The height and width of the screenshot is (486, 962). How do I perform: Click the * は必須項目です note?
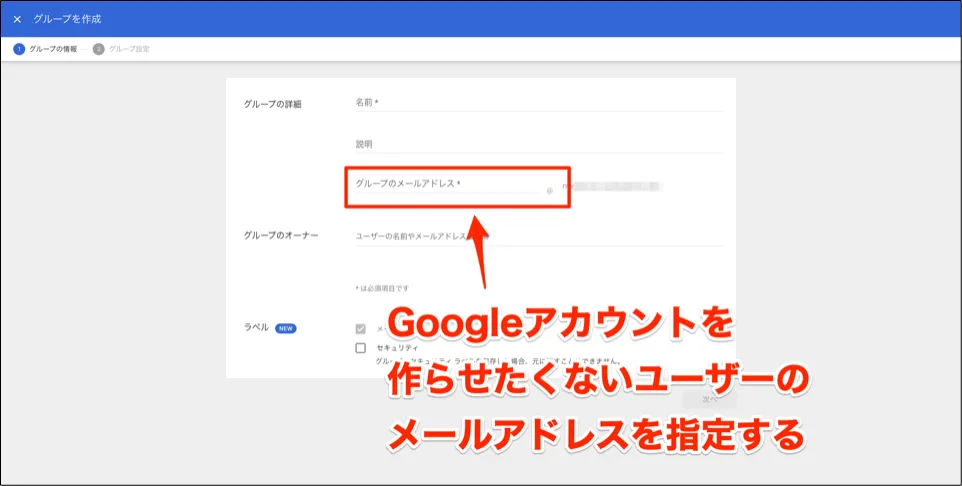[x=382, y=288]
